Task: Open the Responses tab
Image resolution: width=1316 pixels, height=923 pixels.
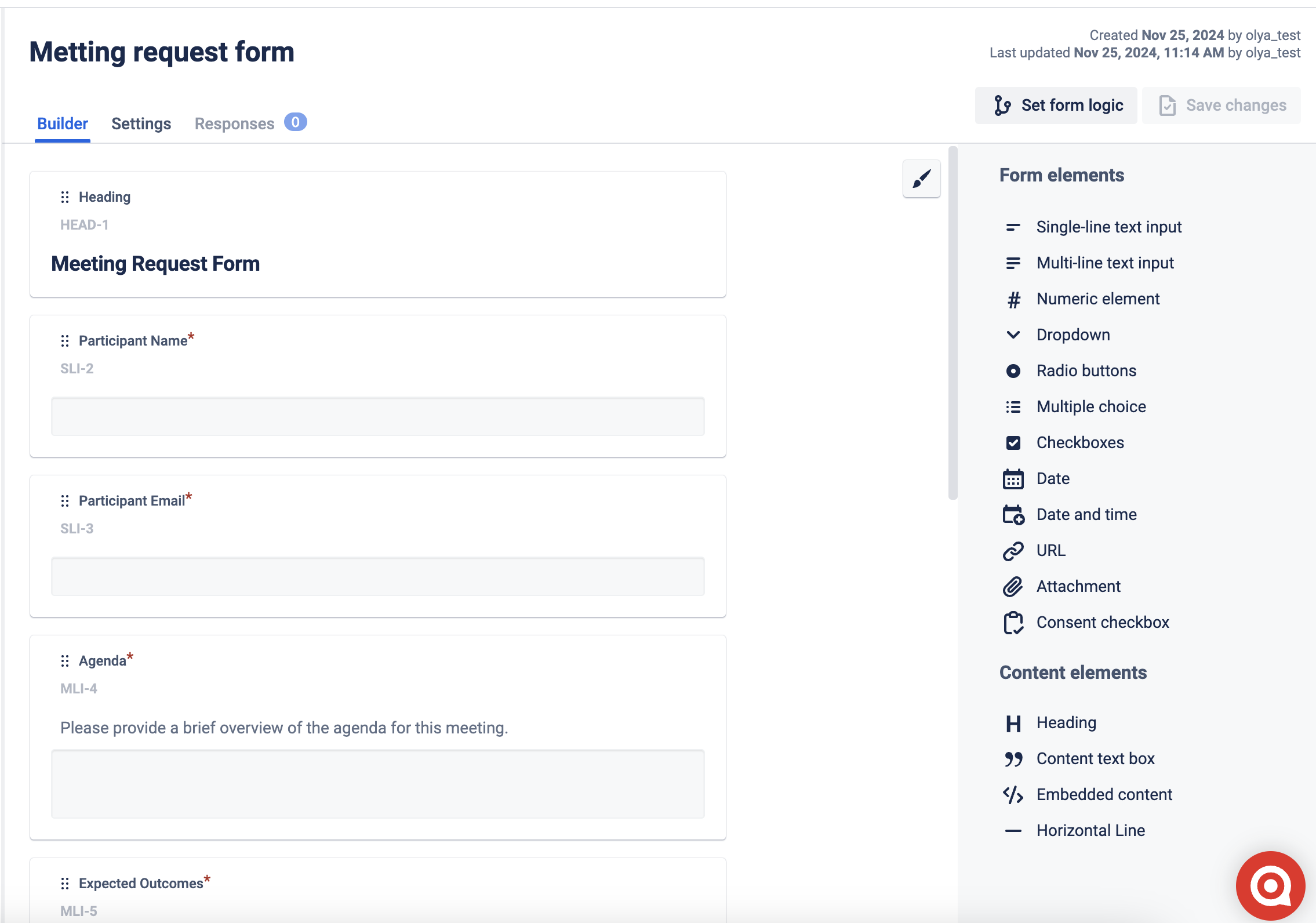Action: click(234, 123)
